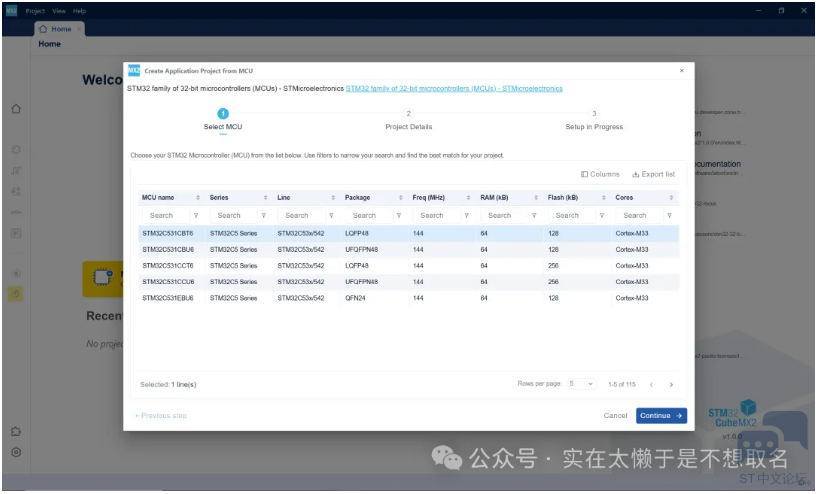Click the chip icon on the yellow Home card
Screen dimensions: 816x494
click(103, 277)
